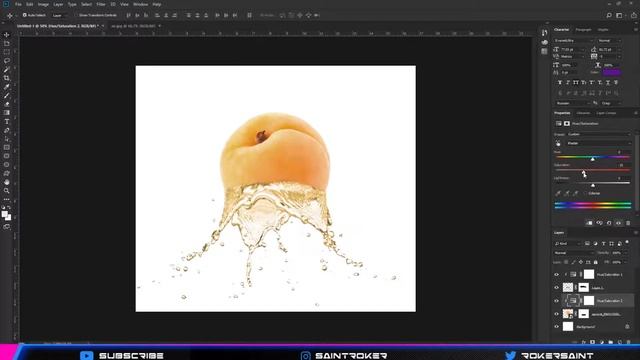Click clip-to-layer icon in Properties footer
The width and height of the screenshot is (640, 360).
click(589, 223)
